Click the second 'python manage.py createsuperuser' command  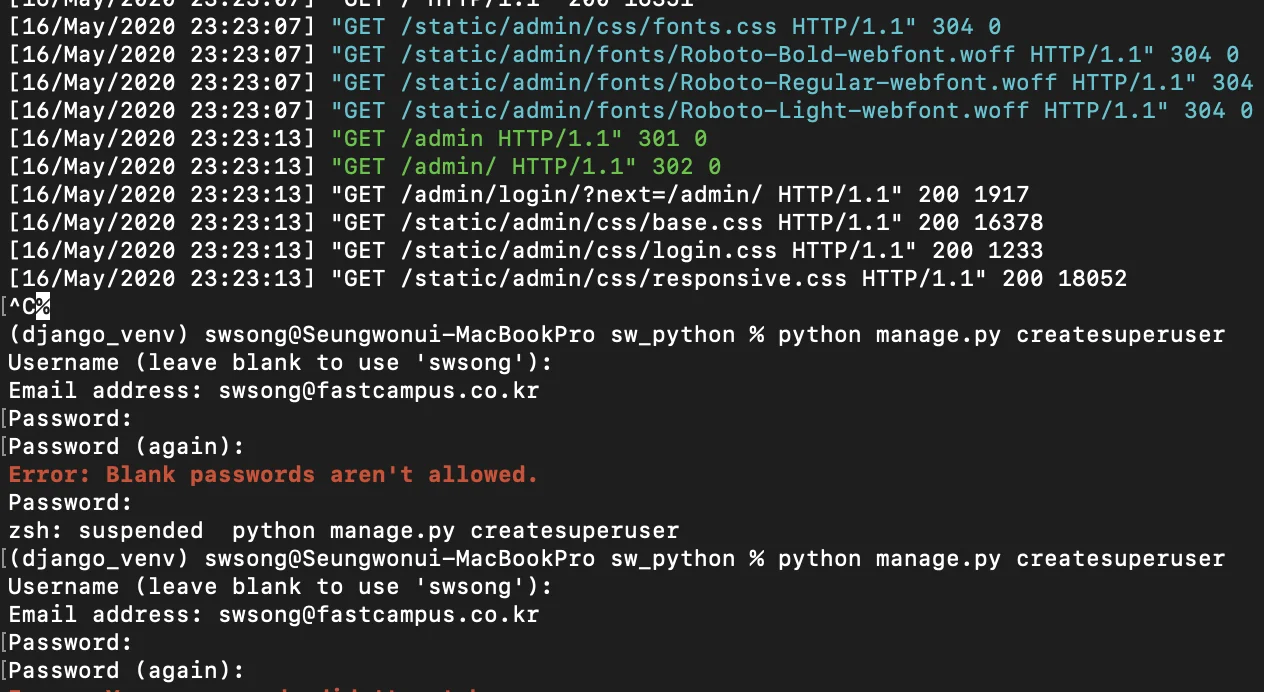point(1001,559)
